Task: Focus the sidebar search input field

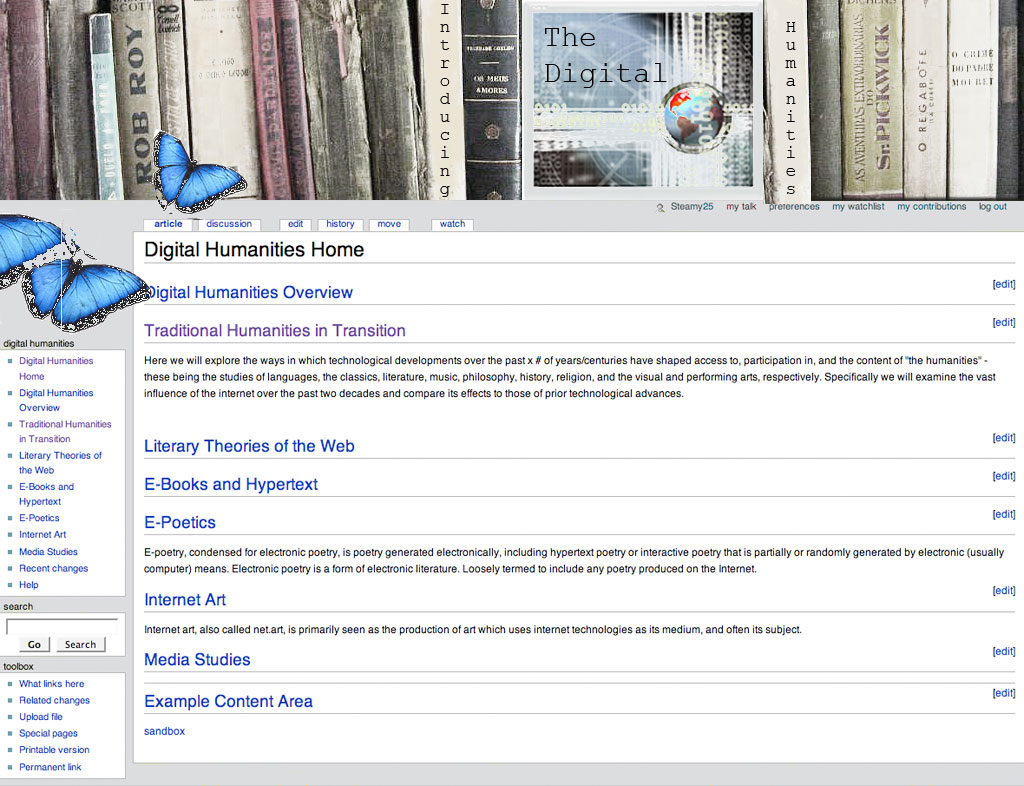Action: click(62, 627)
